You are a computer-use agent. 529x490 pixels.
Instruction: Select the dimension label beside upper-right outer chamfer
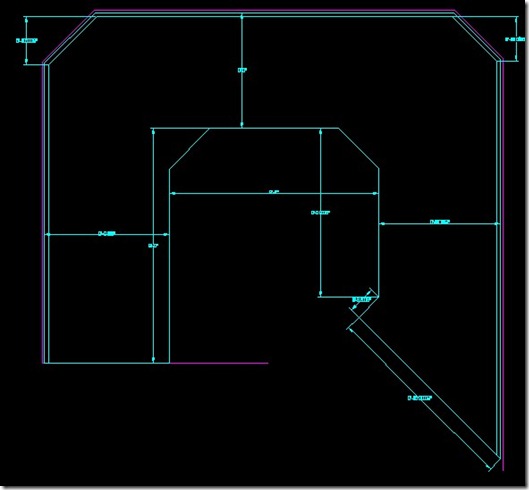click(515, 39)
